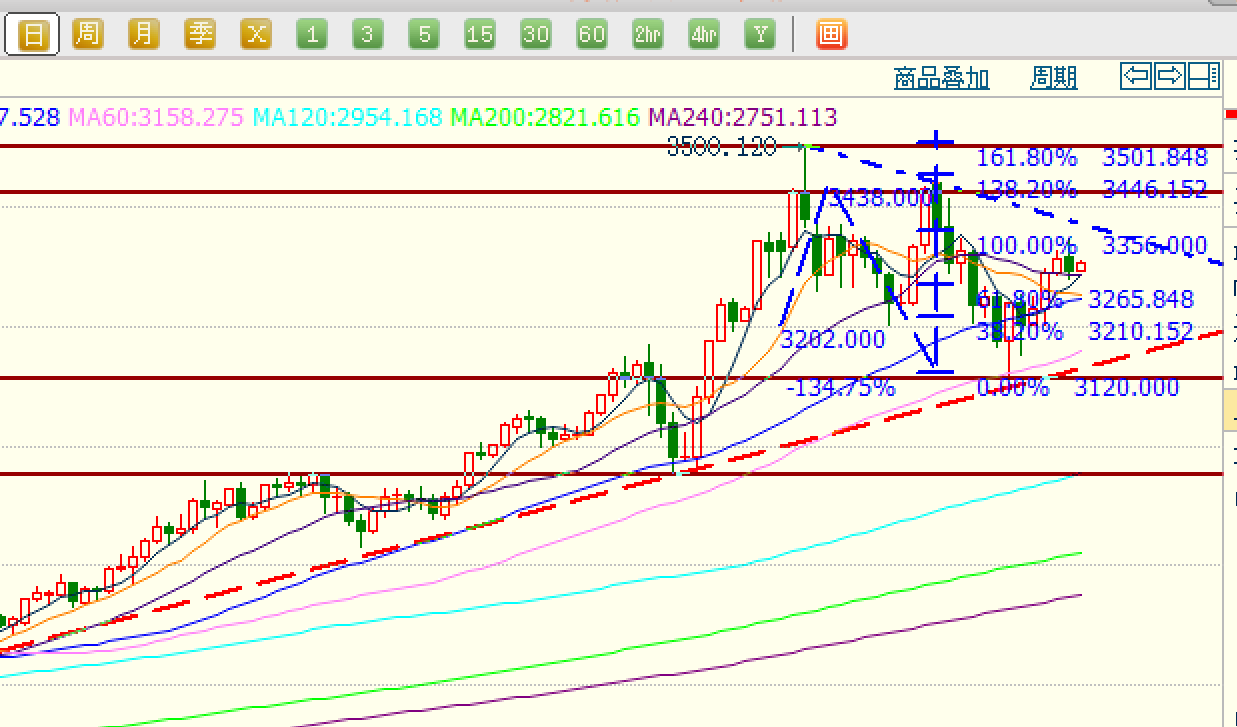Switch chart to monthly (月) period
This screenshot has height=727, width=1237.
144,35
